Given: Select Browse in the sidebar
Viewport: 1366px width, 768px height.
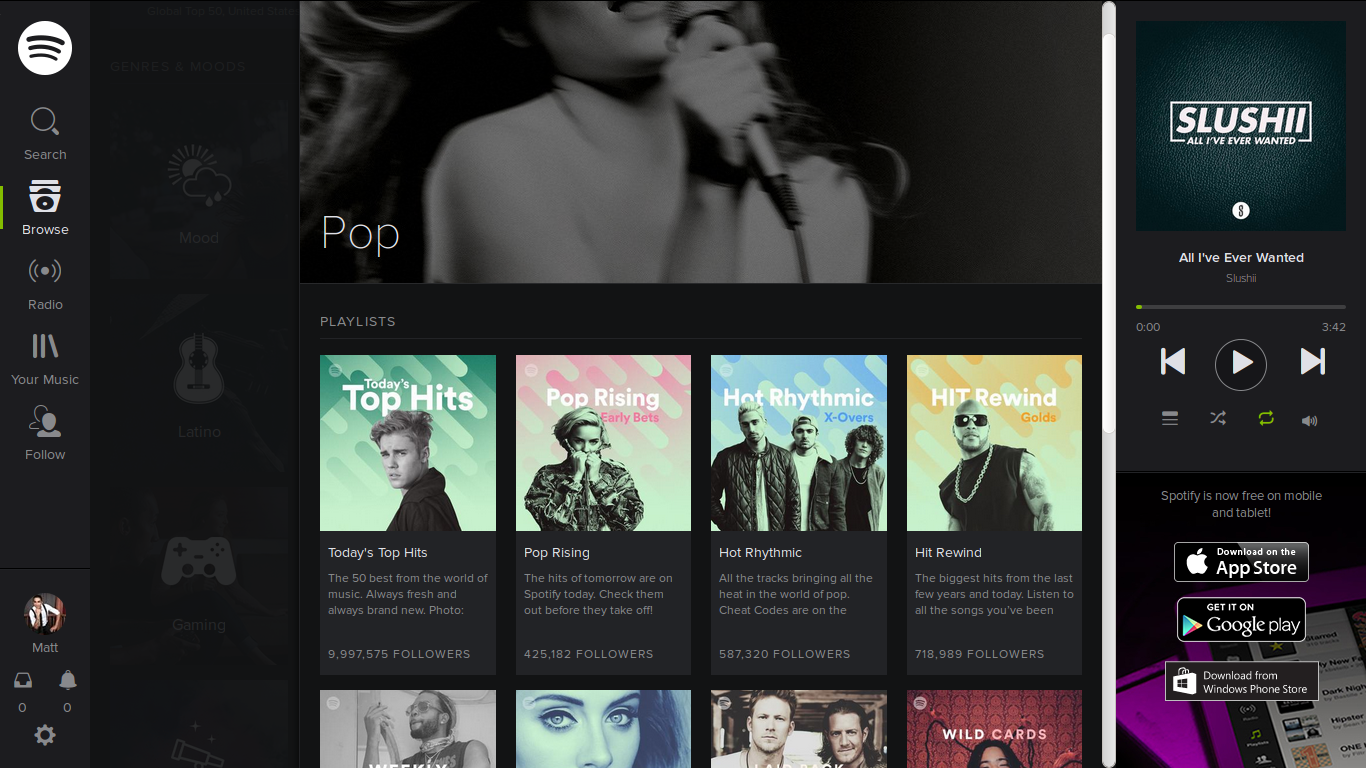Looking at the screenshot, I should tap(45, 208).
